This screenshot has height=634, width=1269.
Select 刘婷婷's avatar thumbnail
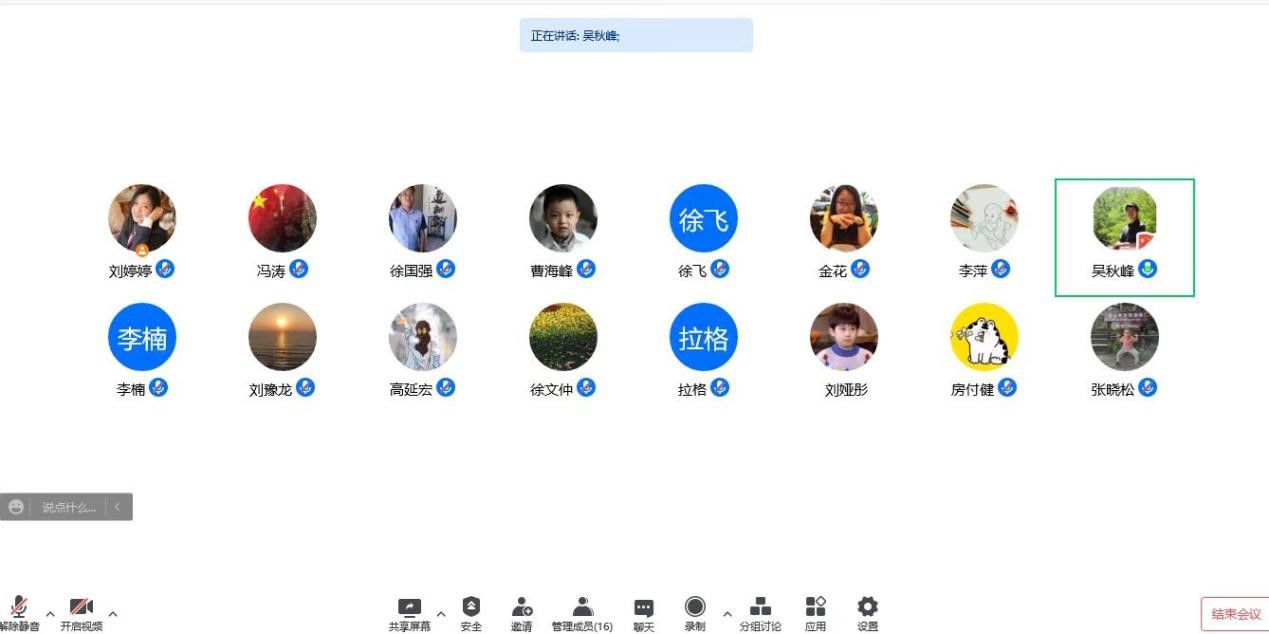click(142, 218)
